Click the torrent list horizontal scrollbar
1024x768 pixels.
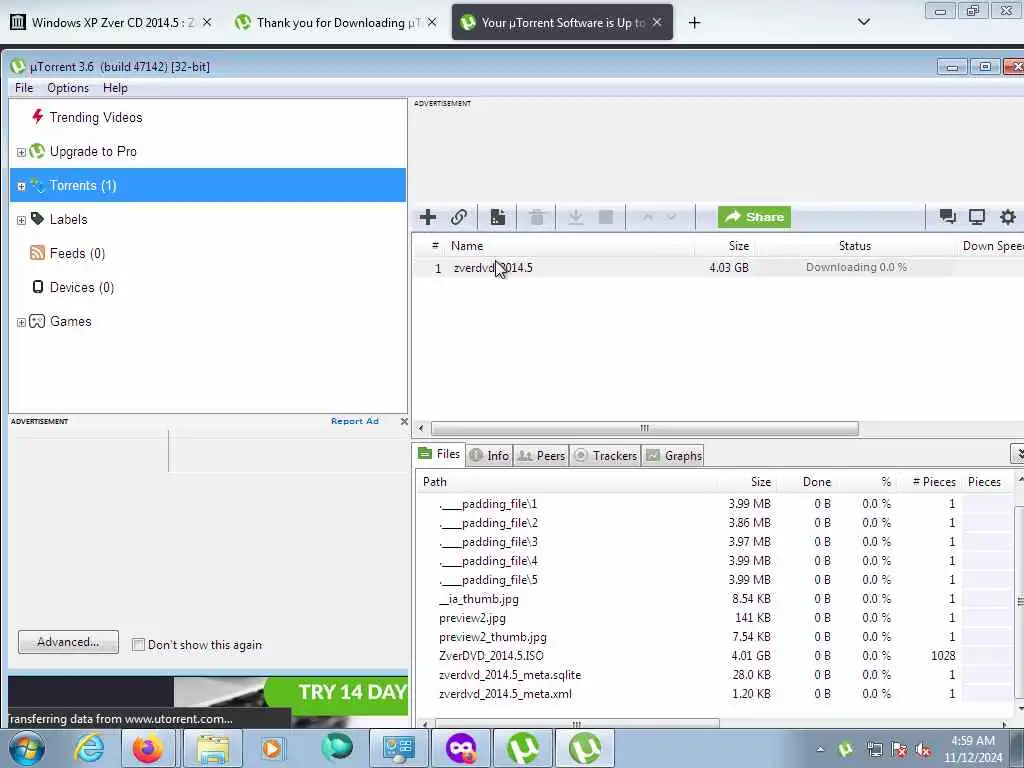tap(645, 428)
